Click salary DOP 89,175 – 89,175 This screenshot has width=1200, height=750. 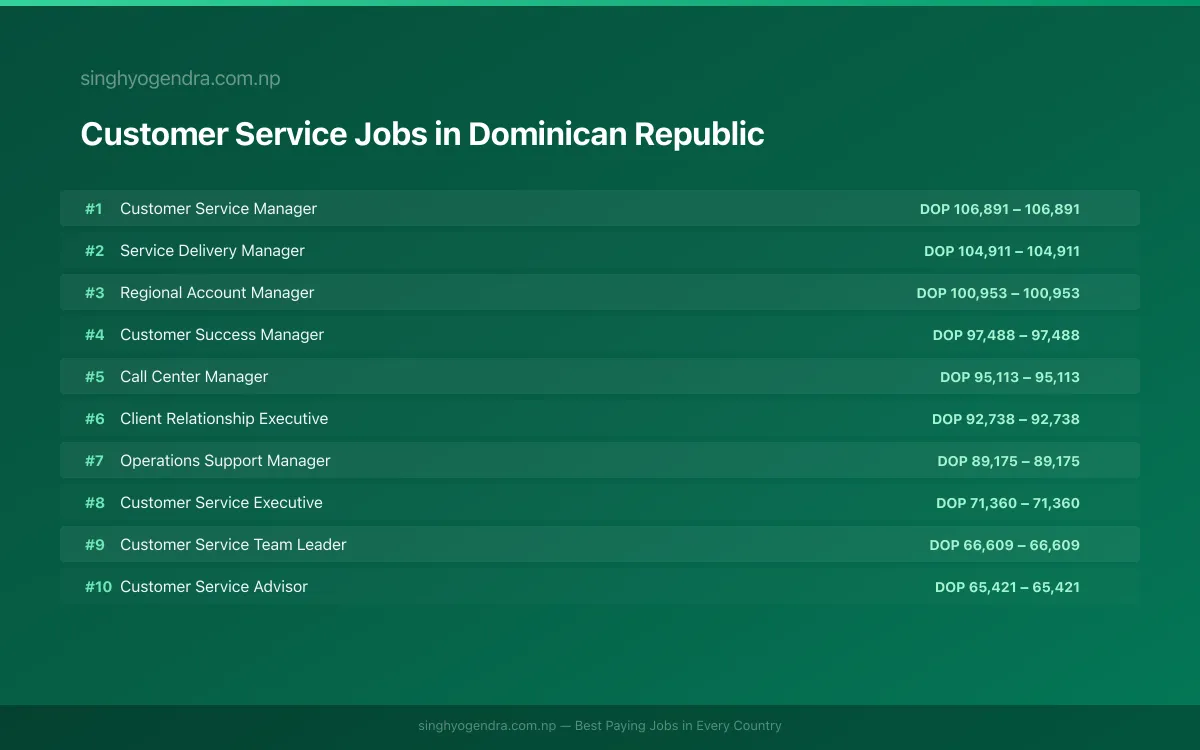[1009, 461]
